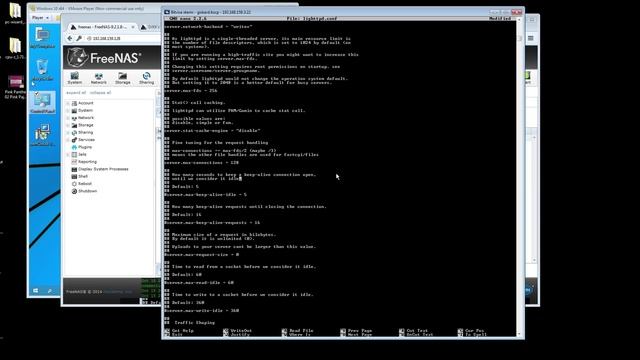The image size is (640, 360).
Task: Click the FreeNAS logo in header
Action: pyautogui.click(x=104, y=58)
